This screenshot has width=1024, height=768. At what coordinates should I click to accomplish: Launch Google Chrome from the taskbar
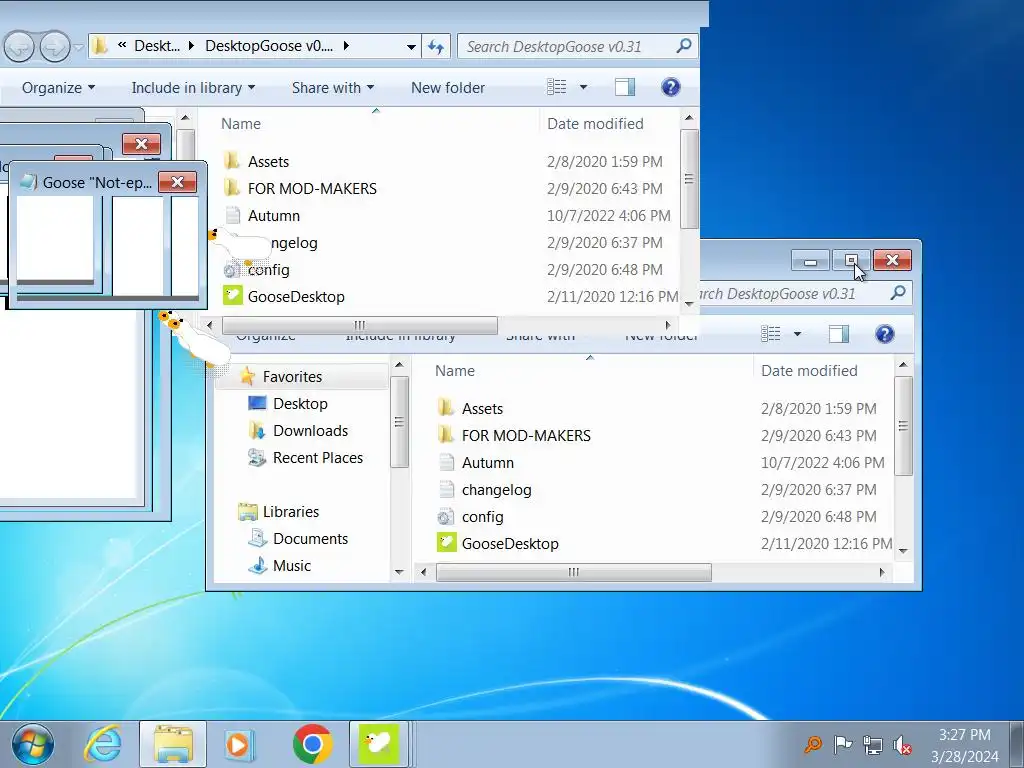pyautogui.click(x=312, y=744)
